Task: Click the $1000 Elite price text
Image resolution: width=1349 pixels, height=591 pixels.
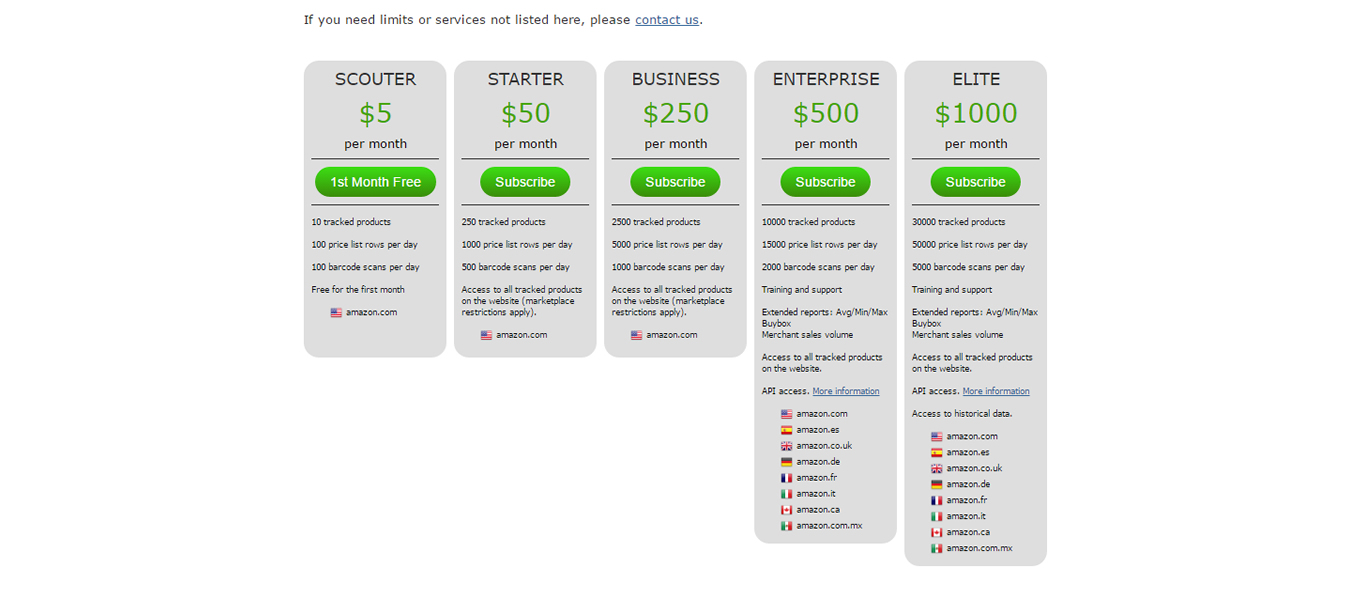Action: (976, 113)
